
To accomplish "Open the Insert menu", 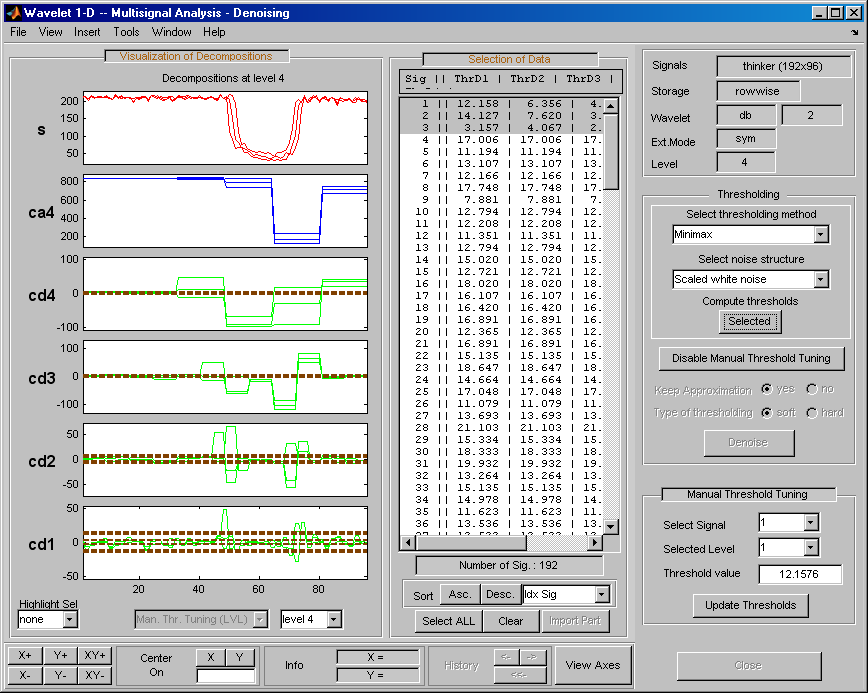I will pyautogui.click(x=87, y=32).
